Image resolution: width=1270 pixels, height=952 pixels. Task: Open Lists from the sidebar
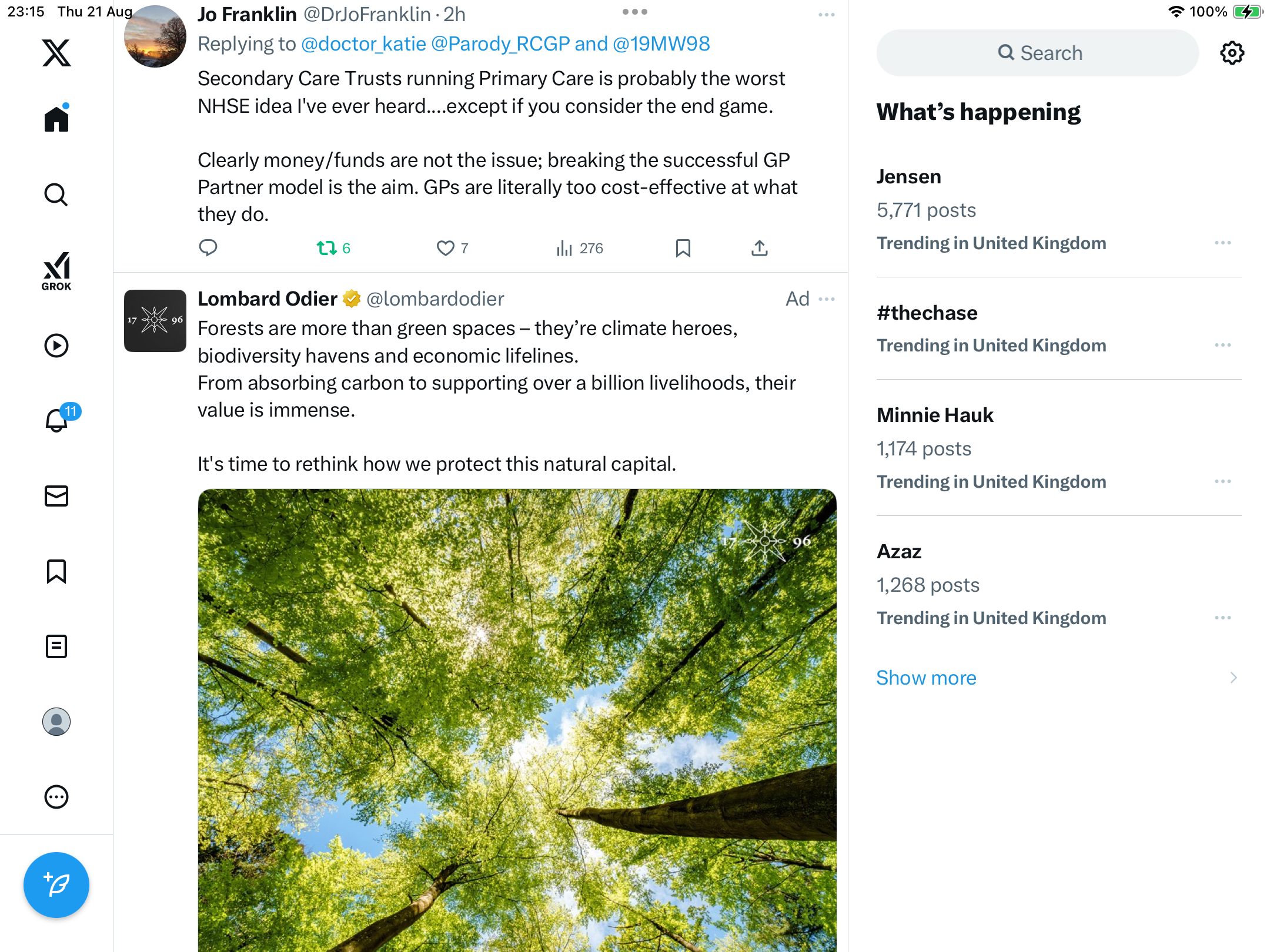tap(56, 646)
